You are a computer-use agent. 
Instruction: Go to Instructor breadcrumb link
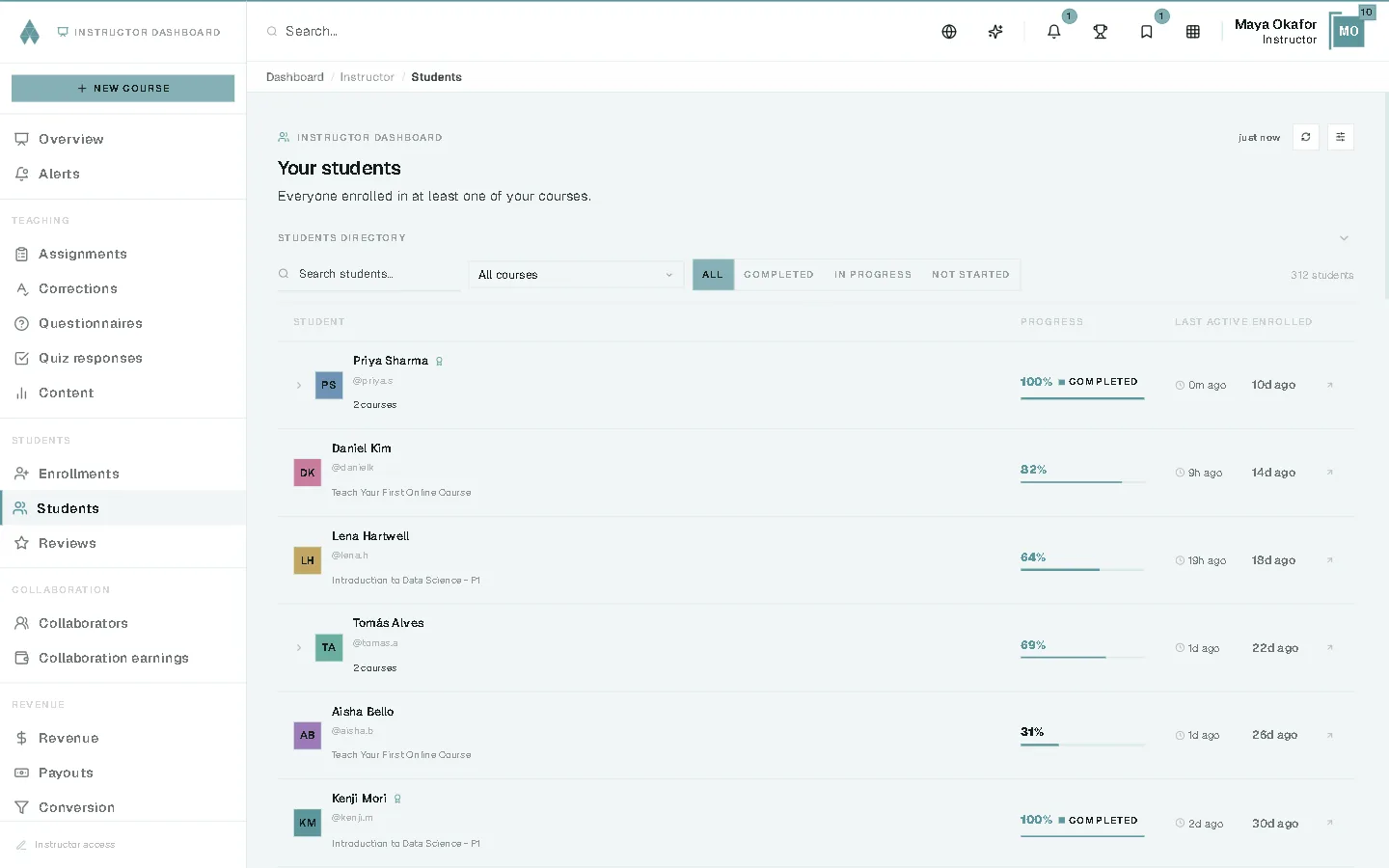(367, 77)
